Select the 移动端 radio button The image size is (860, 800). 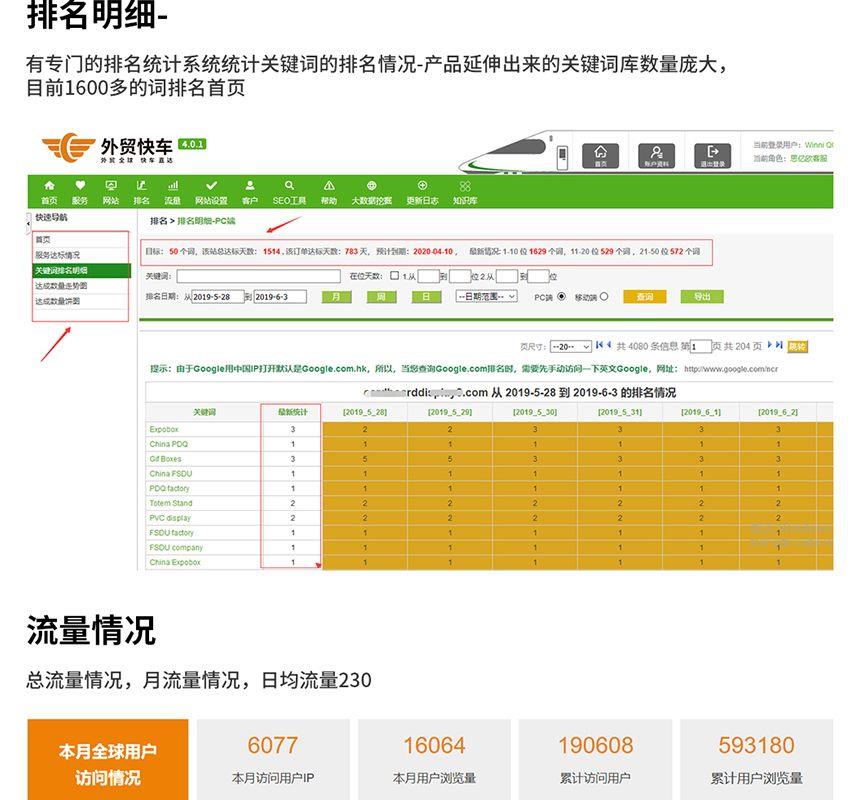click(x=603, y=297)
